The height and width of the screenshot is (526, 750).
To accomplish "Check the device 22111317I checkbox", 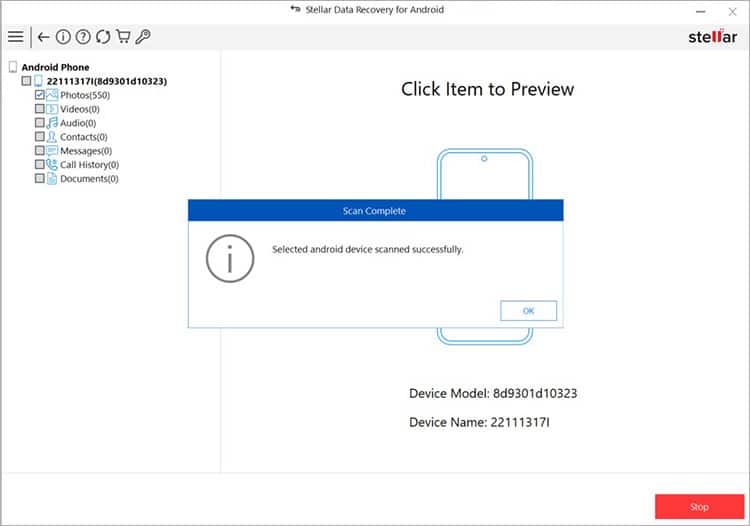I will pyautogui.click(x=27, y=81).
